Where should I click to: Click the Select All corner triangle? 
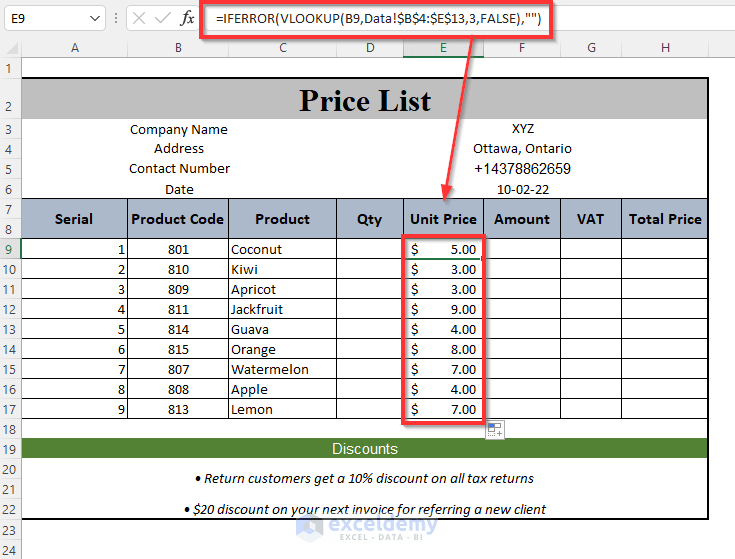point(11,48)
